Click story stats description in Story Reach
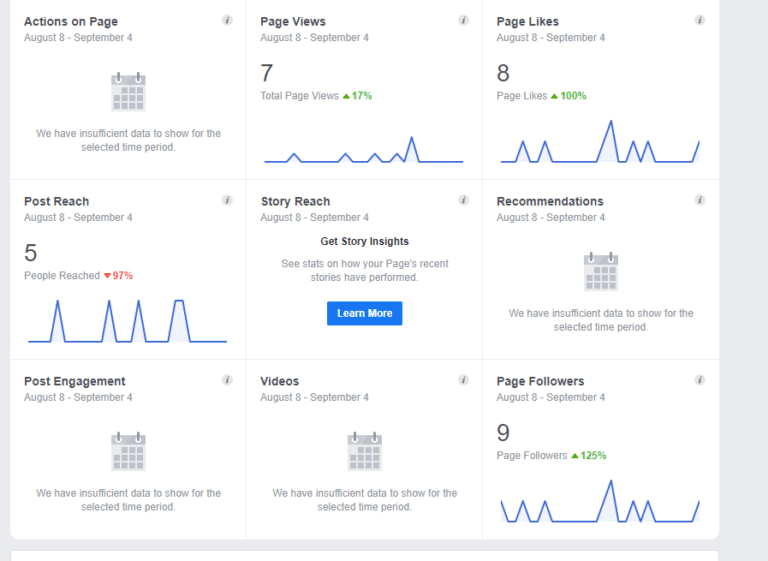Image resolution: width=768 pixels, height=561 pixels. (364, 270)
